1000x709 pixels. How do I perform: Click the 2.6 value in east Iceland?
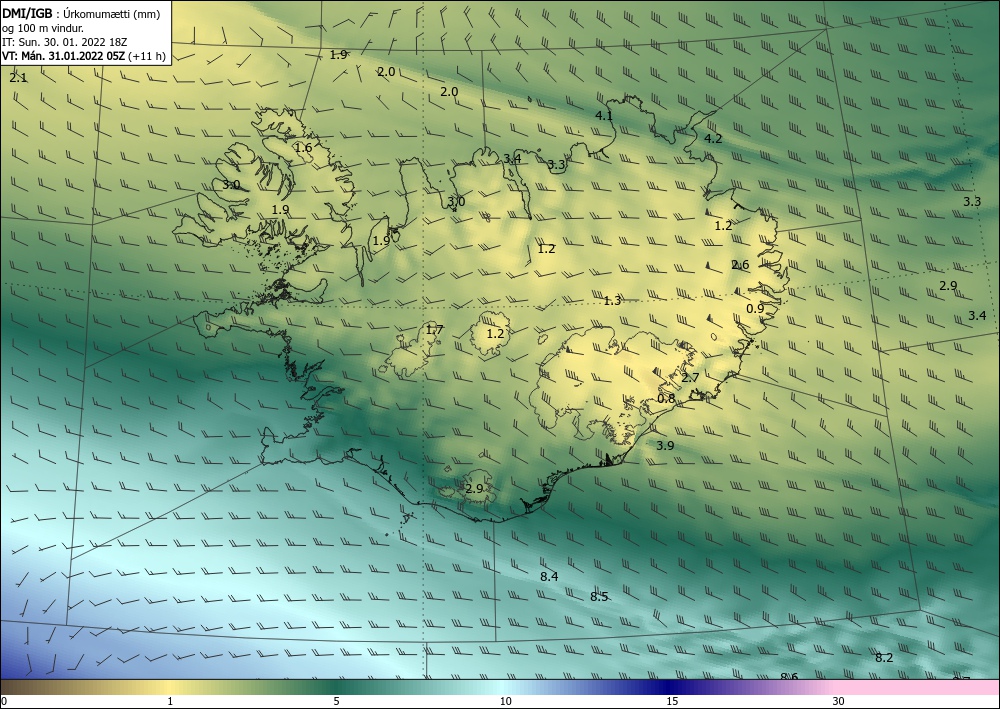740,265
